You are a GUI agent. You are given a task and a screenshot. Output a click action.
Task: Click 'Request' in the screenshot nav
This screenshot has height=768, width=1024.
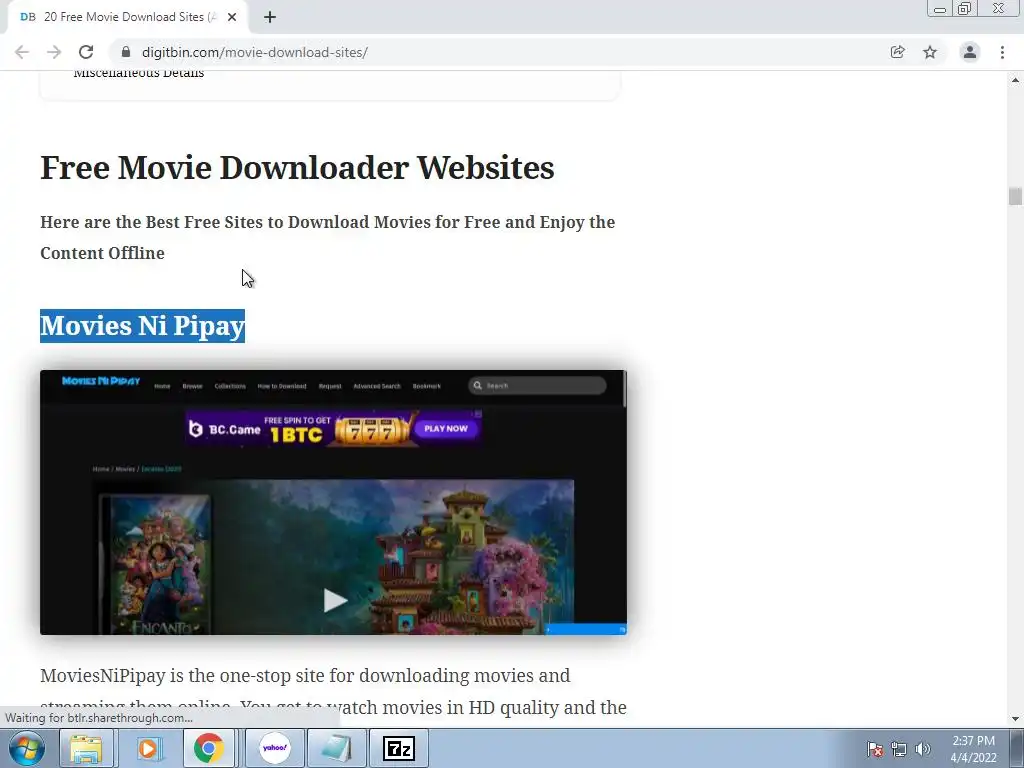pyautogui.click(x=330, y=386)
